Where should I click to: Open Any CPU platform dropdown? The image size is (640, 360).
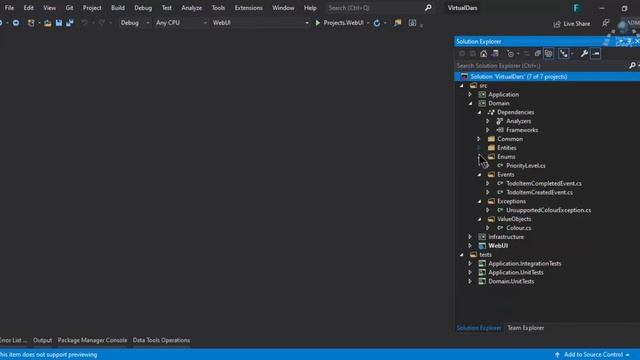(181, 23)
